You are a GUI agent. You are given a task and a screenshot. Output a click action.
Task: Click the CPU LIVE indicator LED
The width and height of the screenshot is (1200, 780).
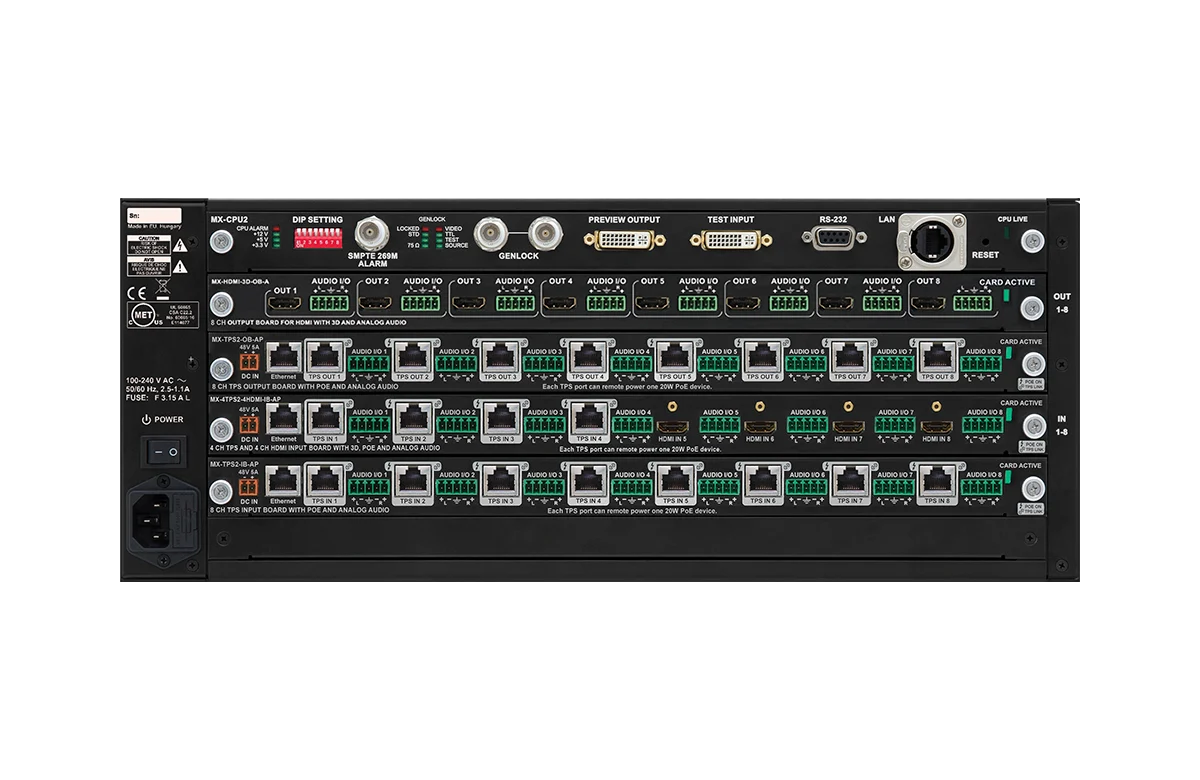pos(1006,233)
